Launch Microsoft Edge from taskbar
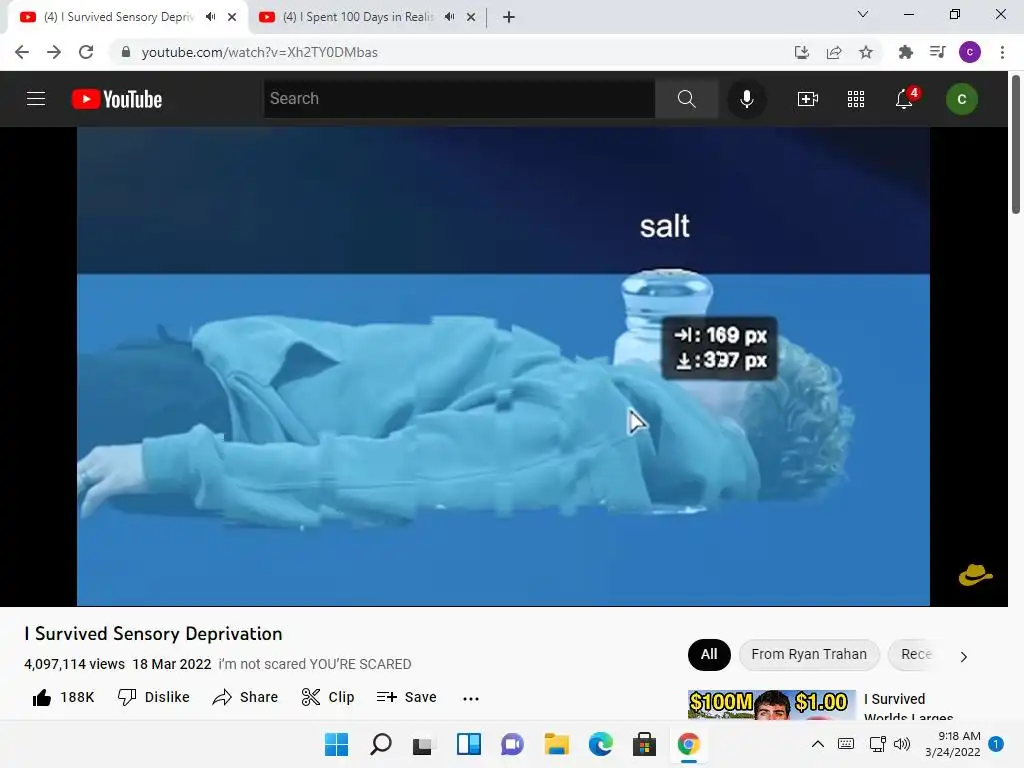 [600, 744]
